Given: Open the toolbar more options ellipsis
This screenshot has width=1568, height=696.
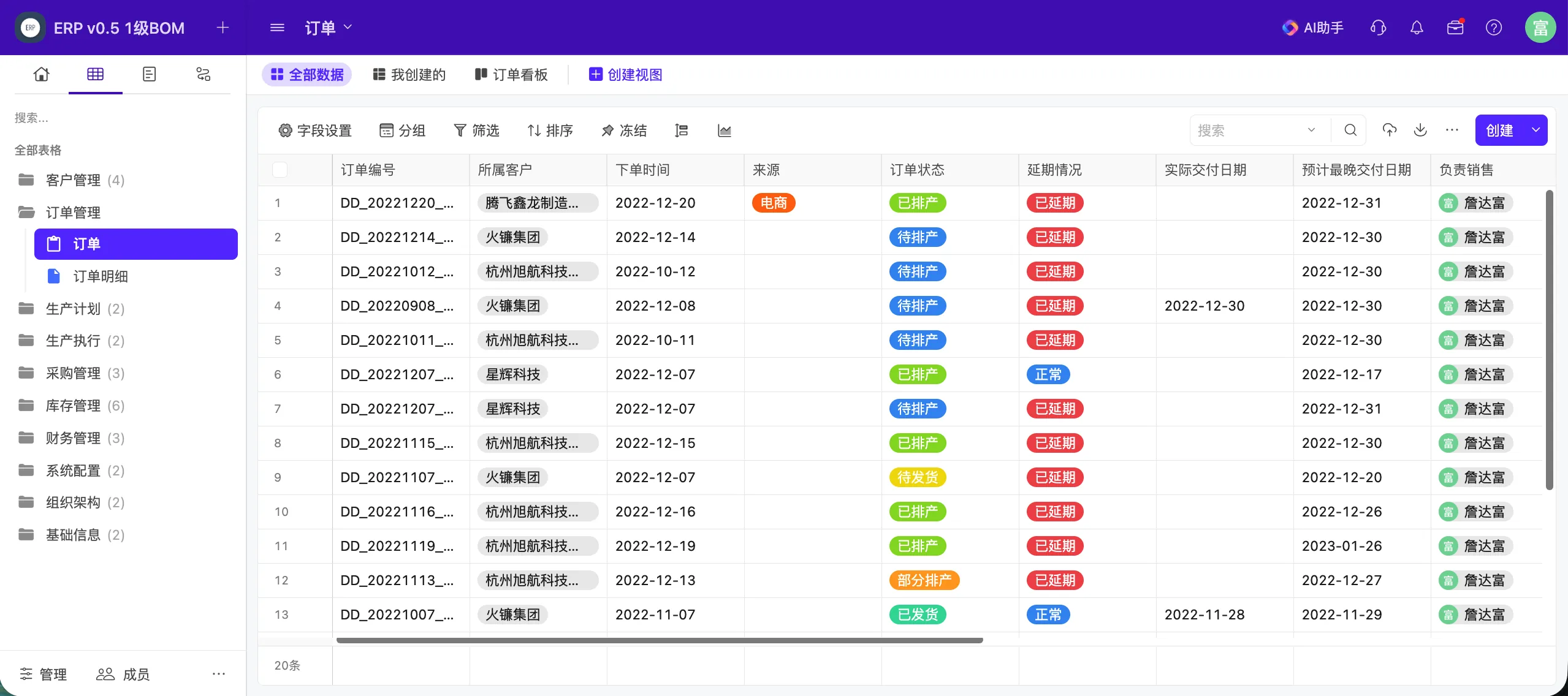Looking at the screenshot, I should click(1452, 130).
